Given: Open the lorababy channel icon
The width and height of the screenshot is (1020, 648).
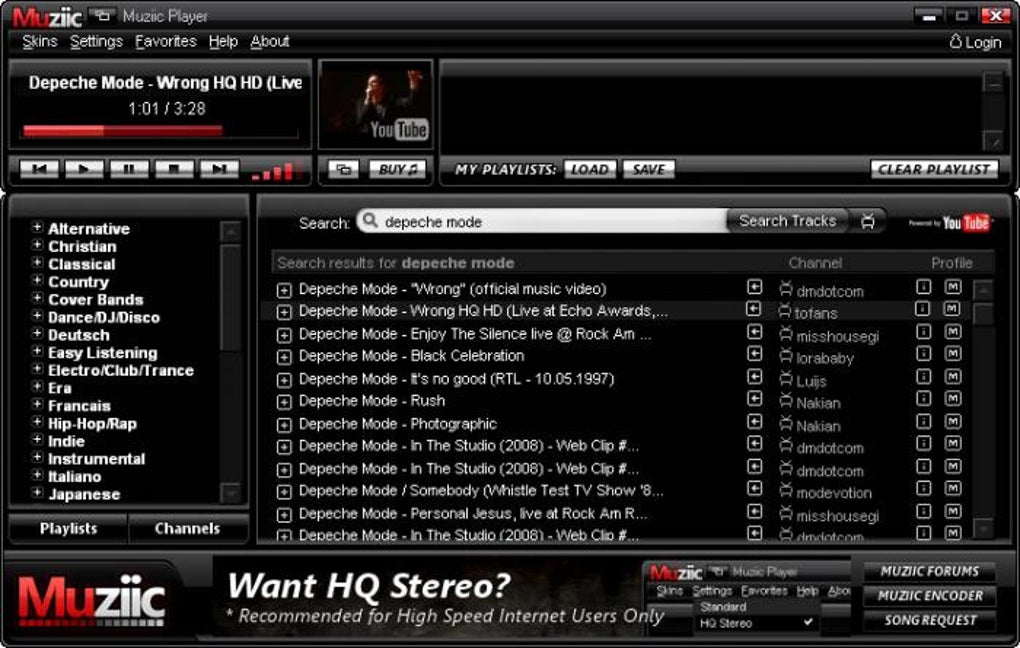Looking at the screenshot, I should [786, 356].
